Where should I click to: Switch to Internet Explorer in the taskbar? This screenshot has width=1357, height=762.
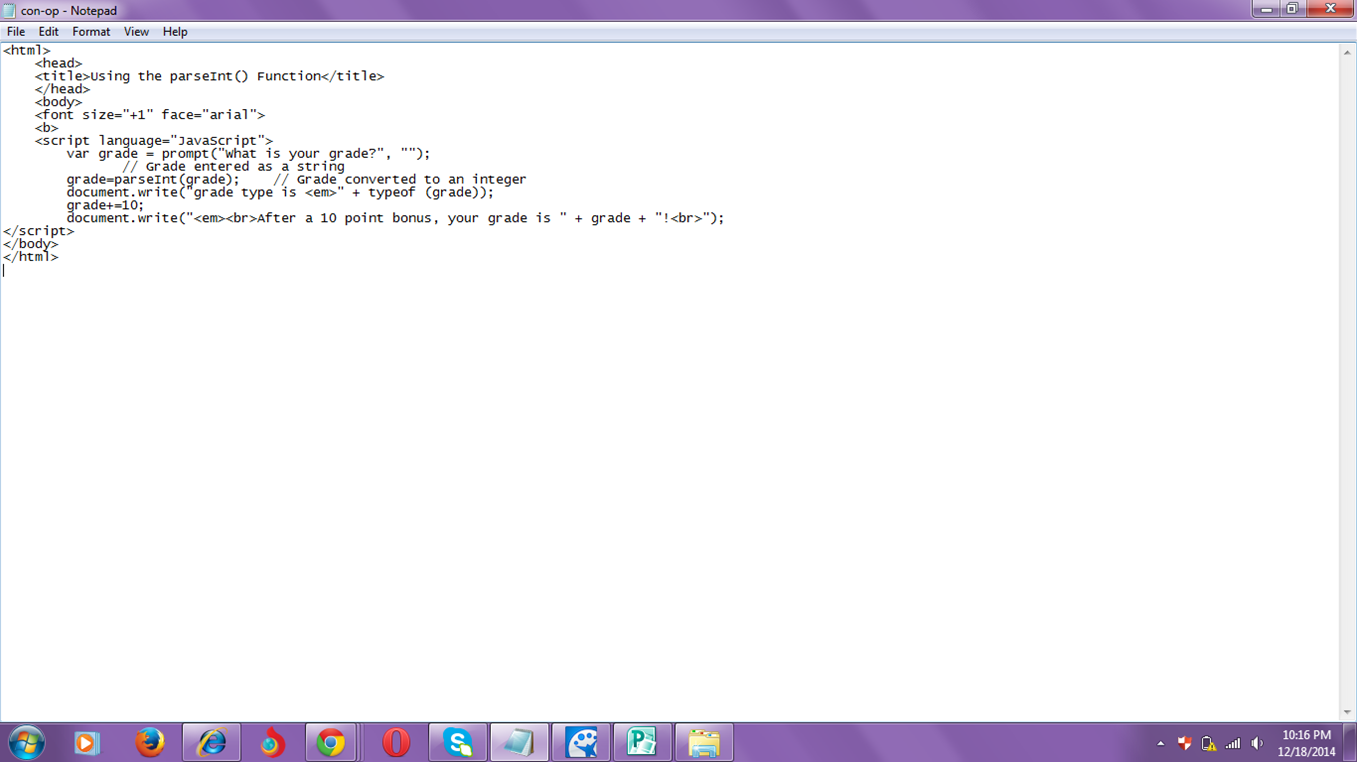click(x=211, y=743)
